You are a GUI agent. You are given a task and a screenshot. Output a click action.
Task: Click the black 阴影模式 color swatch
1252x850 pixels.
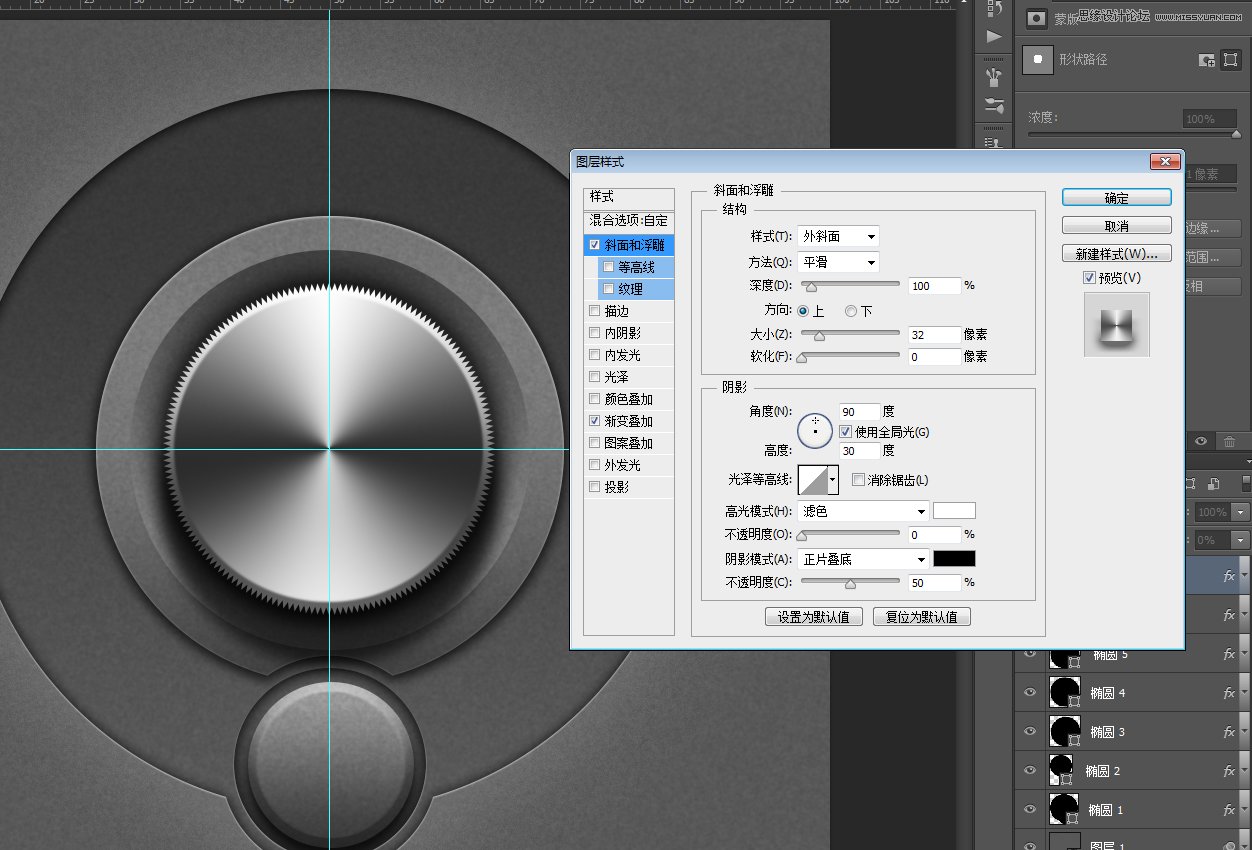pyautogui.click(x=953, y=558)
